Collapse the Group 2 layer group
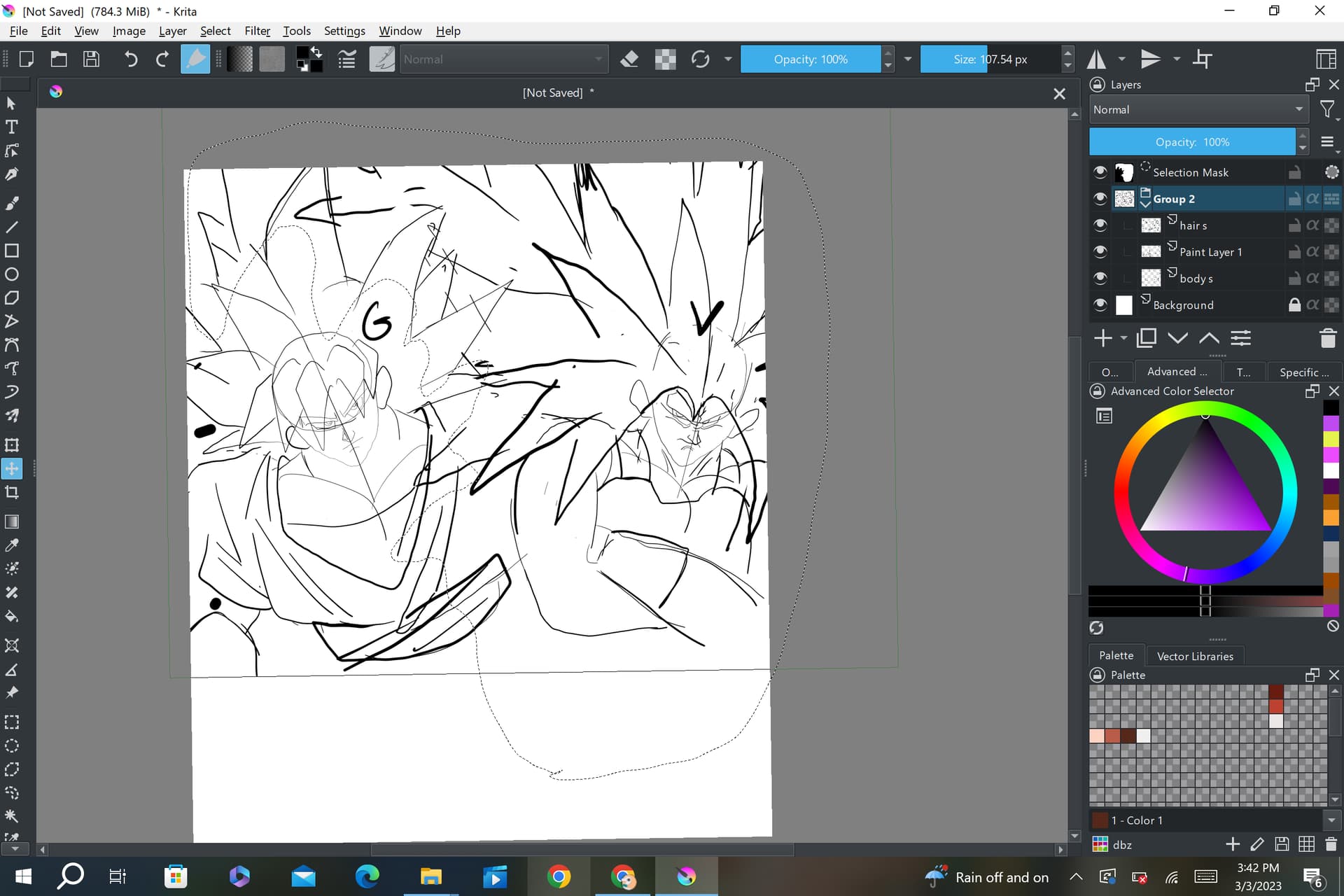This screenshot has height=896, width=1344. click(x=1145, y=204)
